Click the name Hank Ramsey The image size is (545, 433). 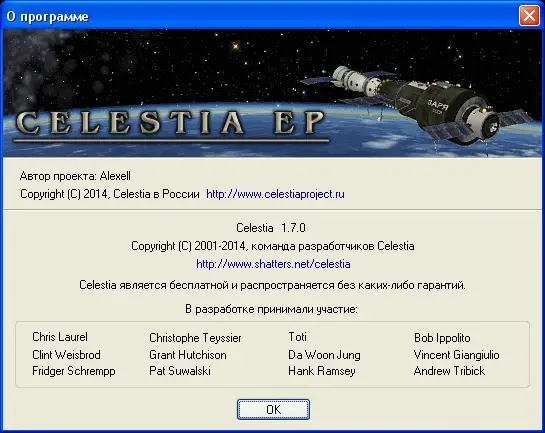pyautogui.click(x=322, y=371)
